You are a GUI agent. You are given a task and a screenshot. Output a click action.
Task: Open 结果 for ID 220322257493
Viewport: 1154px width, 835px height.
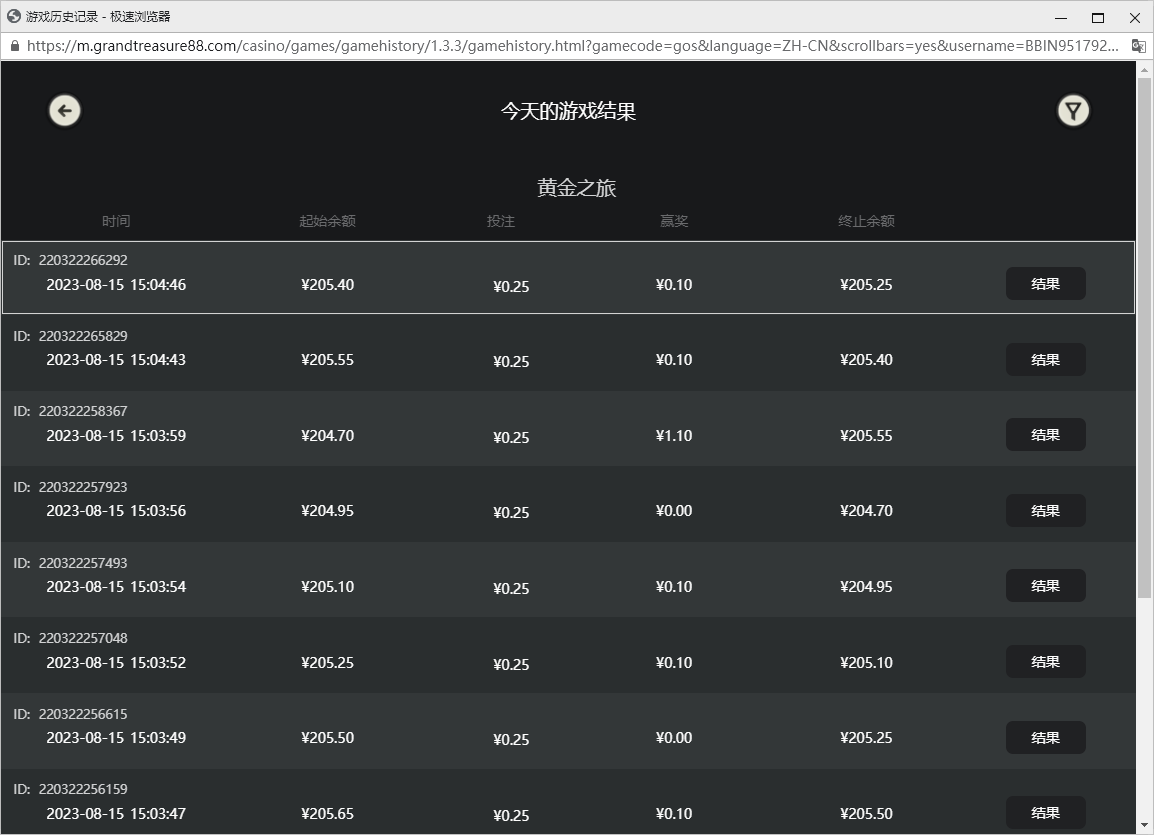click(x=1045, y=586)
